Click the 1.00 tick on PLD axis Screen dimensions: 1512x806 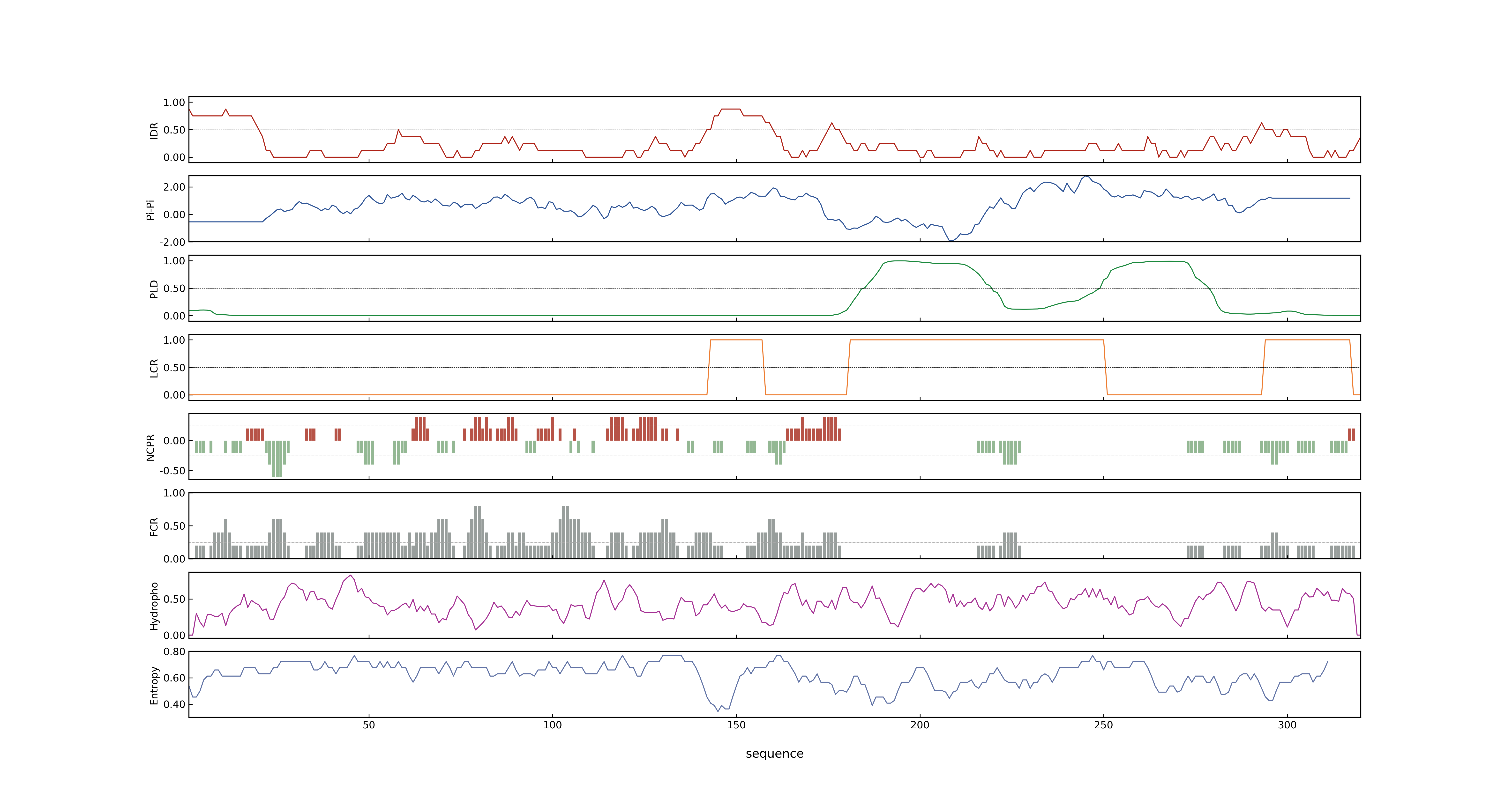[x=174, y=261]
